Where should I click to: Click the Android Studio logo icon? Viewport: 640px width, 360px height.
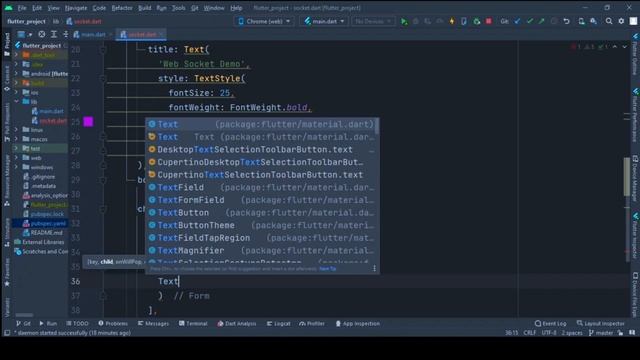8,7
